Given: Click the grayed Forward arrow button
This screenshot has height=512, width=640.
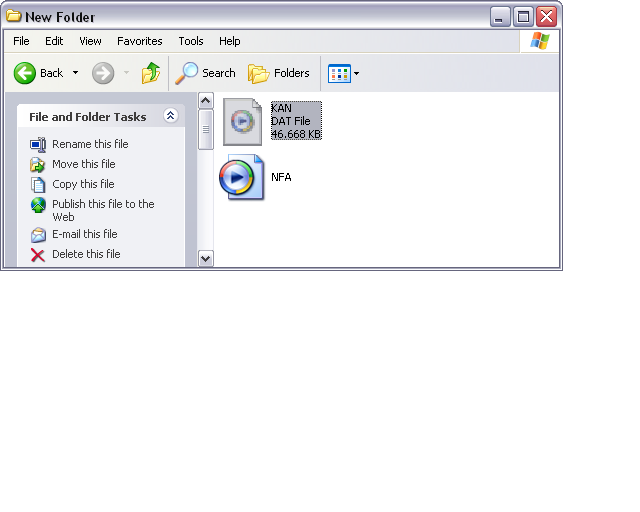Looking at the screenshot, I should 103,73.
